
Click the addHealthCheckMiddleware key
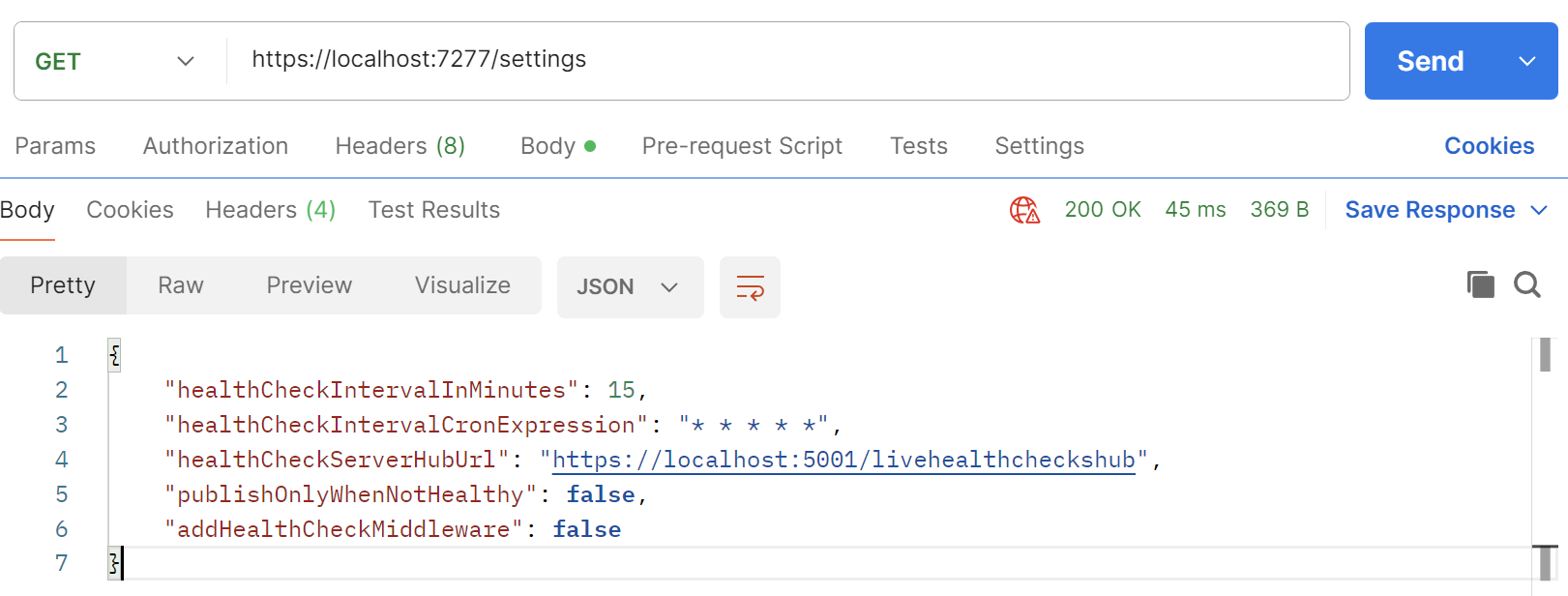click(343, 529)
